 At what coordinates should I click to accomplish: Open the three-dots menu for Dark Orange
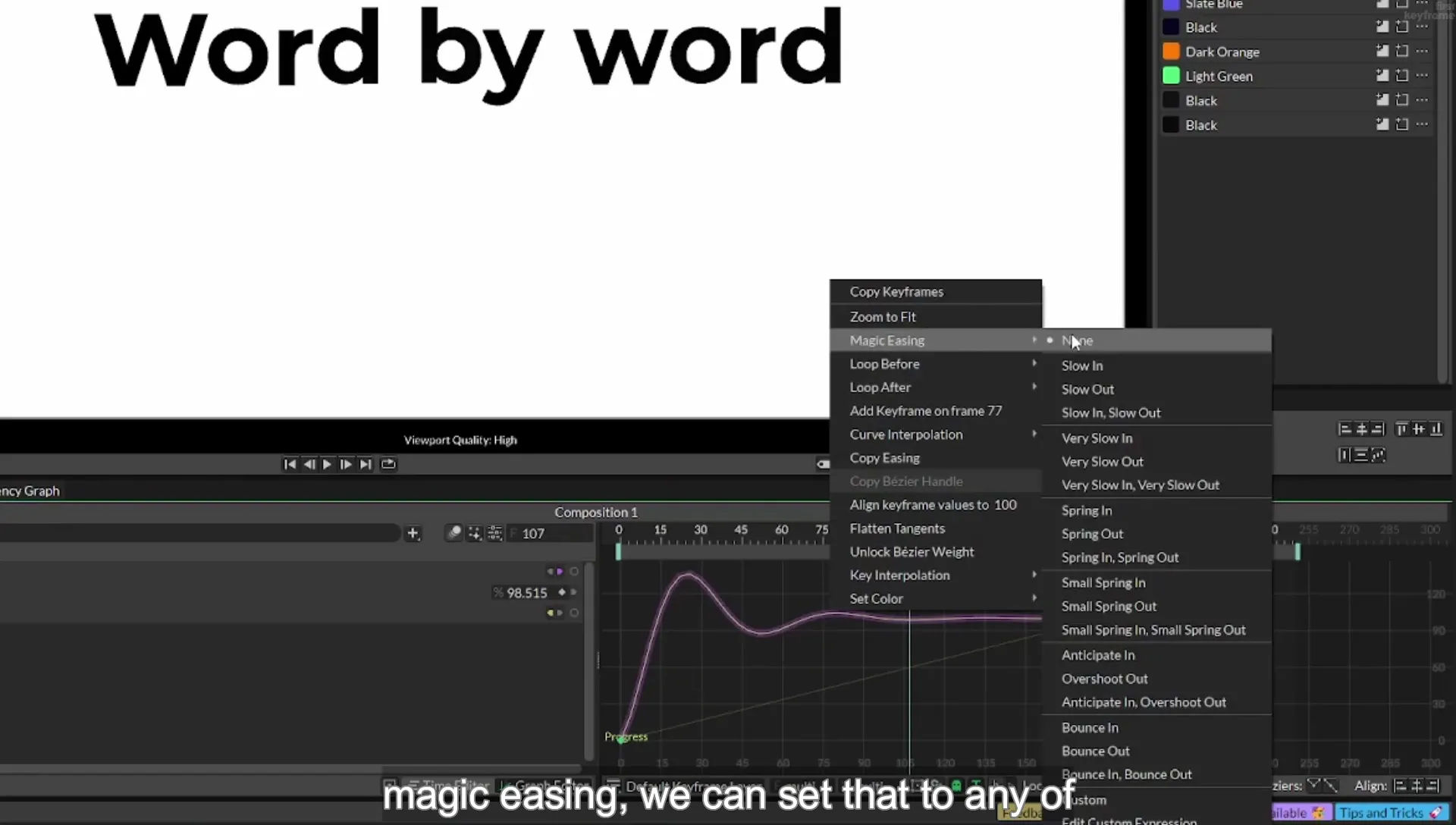point(1422,52)
